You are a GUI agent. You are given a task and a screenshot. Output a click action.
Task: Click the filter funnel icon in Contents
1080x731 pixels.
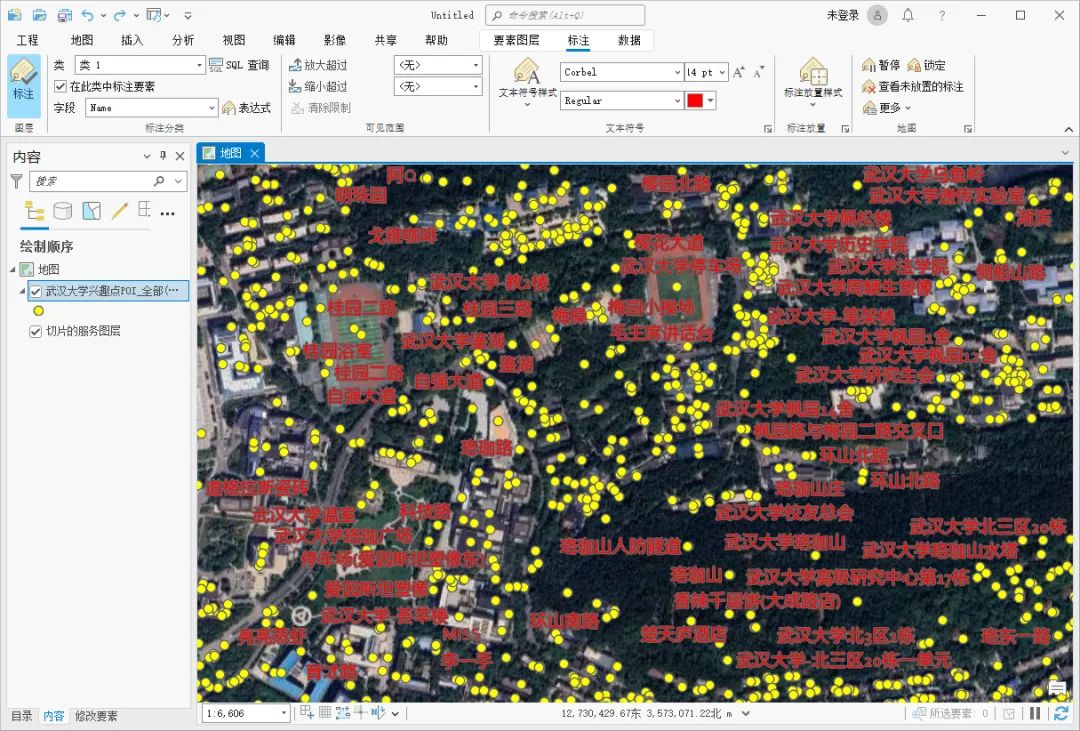coord(17,181)
